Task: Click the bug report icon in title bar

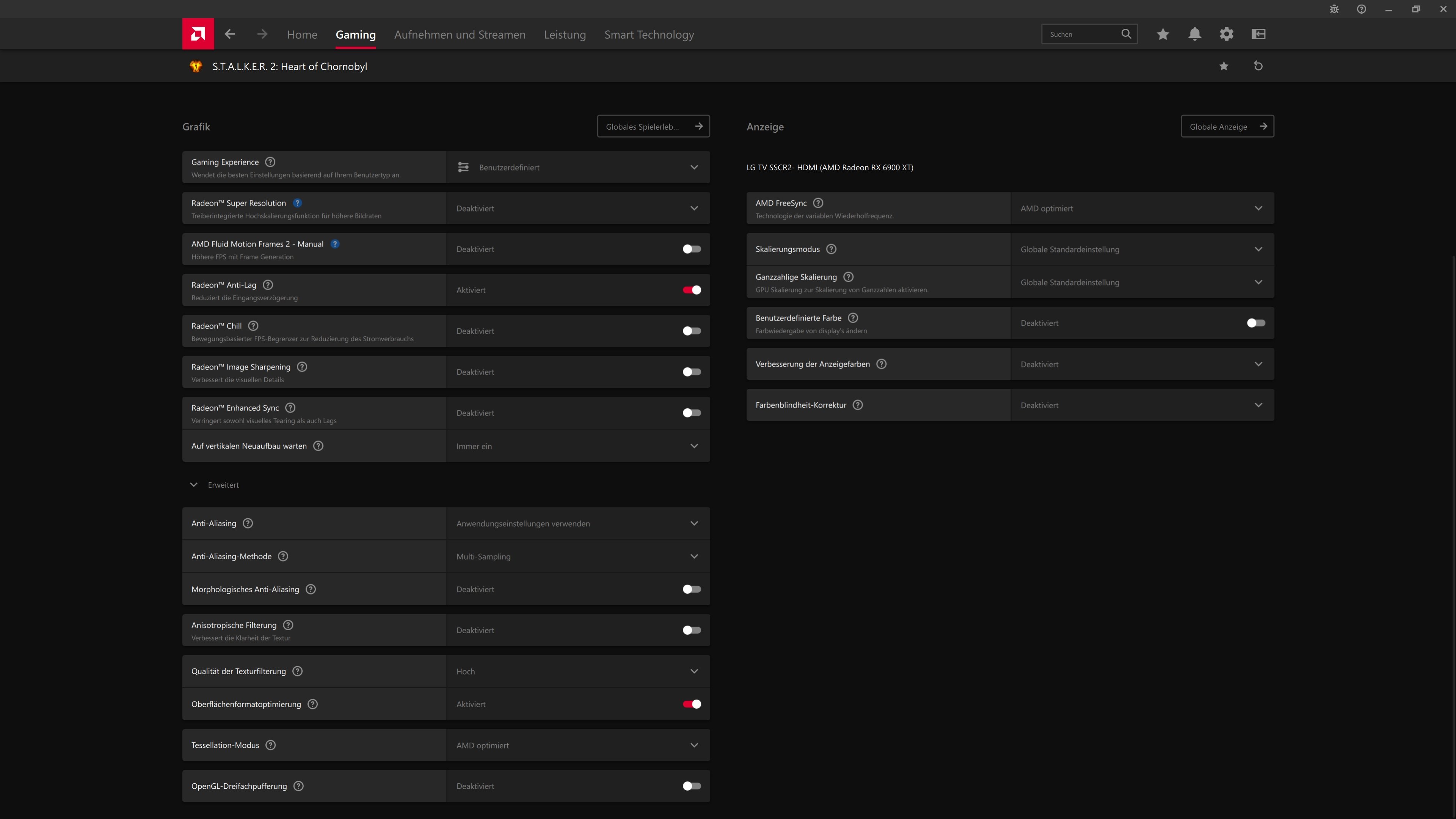Action: pyautogui.click(x=1334, y=9)
